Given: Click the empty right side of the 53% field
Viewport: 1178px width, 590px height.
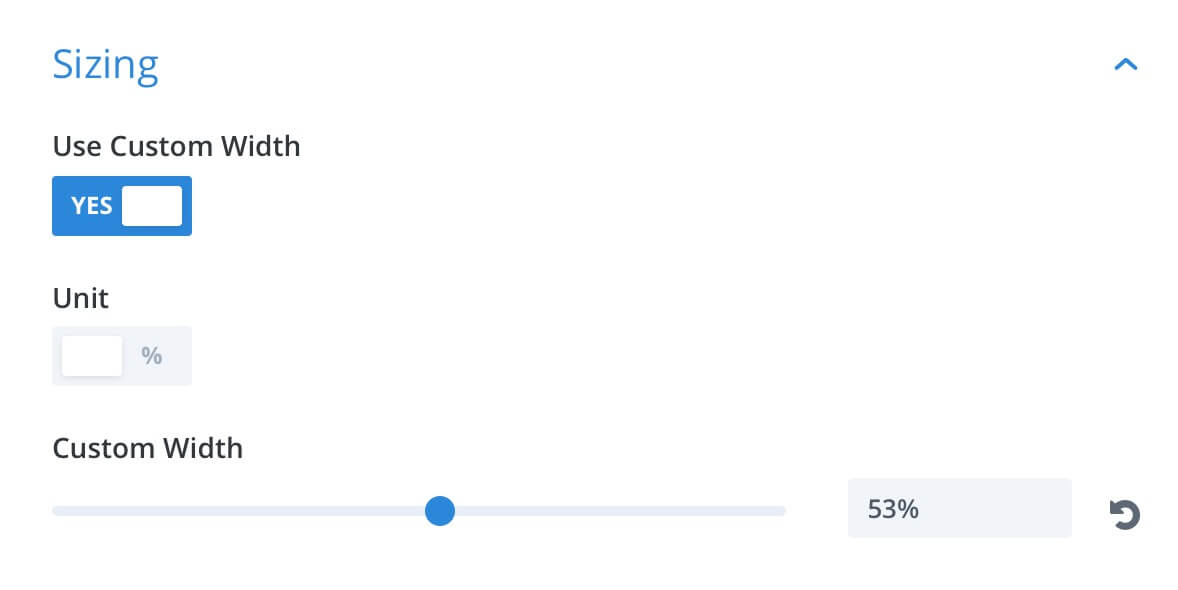Looking at the screenshot, I should 999,508.
